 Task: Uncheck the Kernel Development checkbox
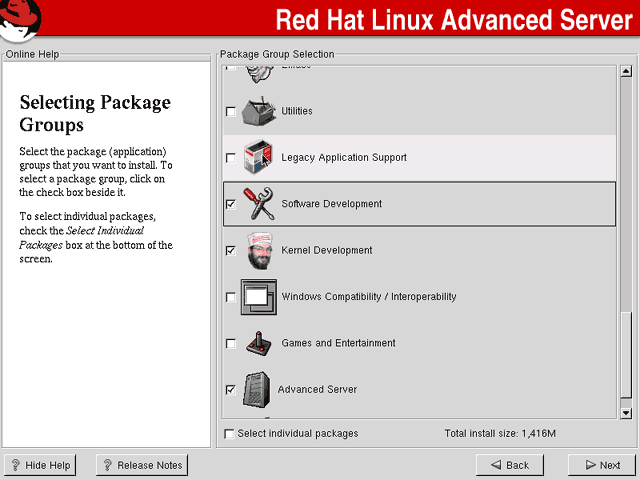[231, 251]
